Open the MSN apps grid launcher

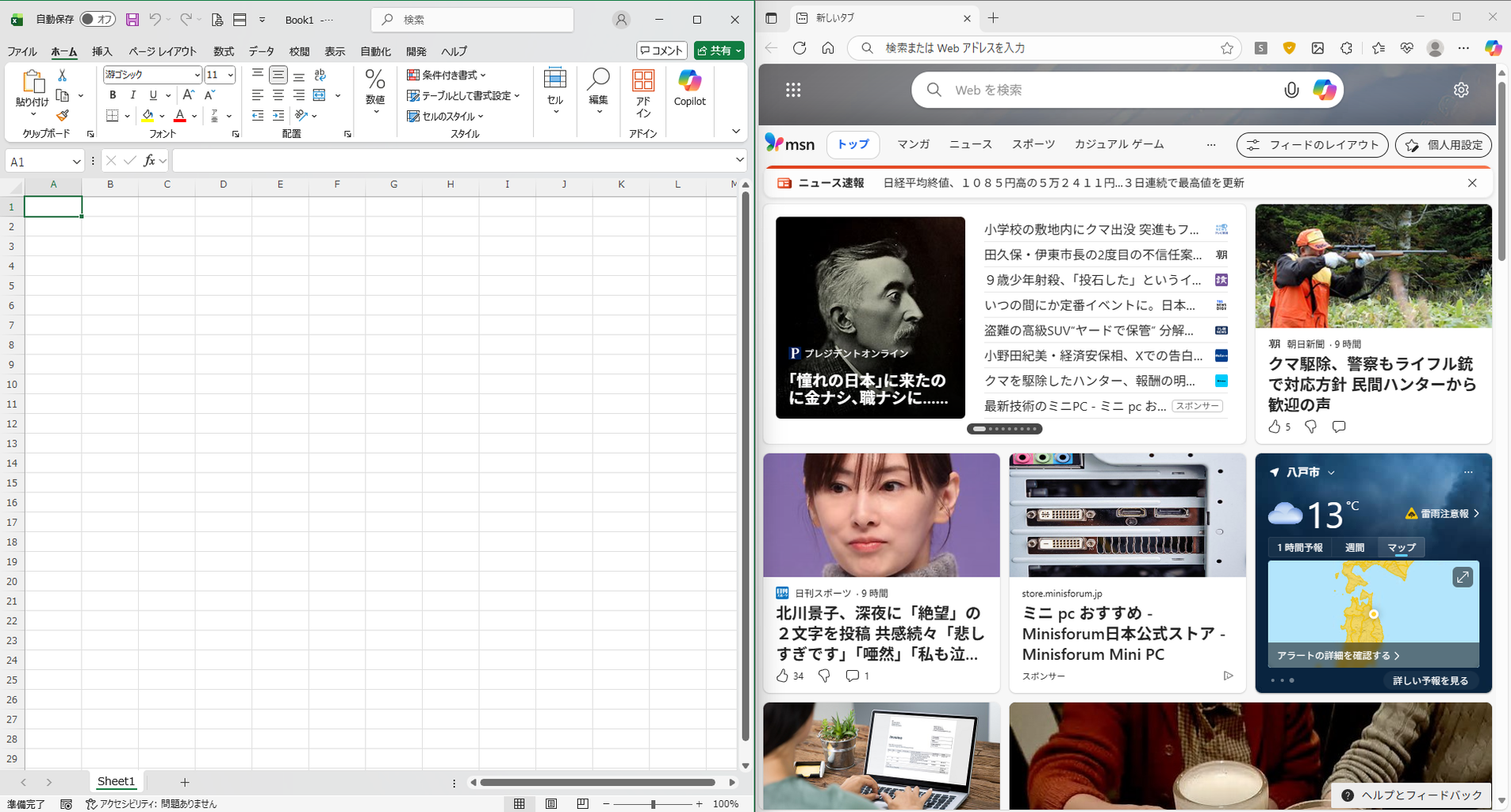click(x=793, y=90)
